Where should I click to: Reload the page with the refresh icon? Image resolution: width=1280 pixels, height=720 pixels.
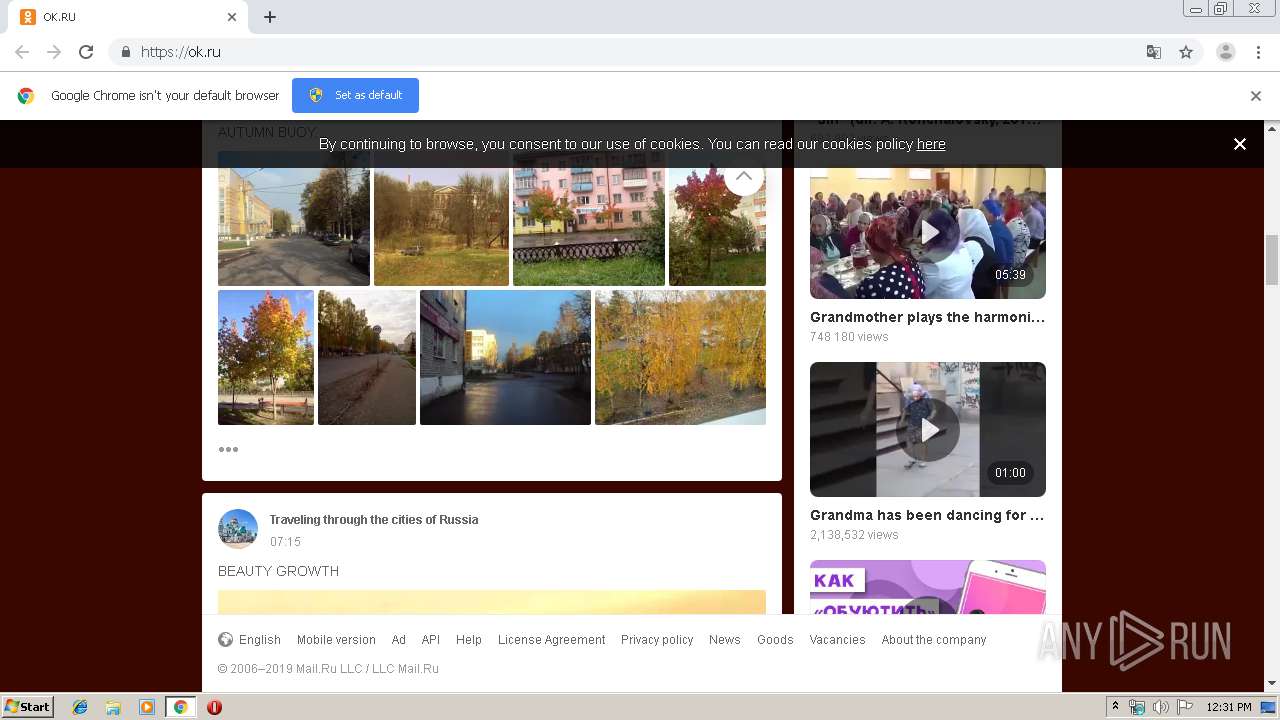86,52
